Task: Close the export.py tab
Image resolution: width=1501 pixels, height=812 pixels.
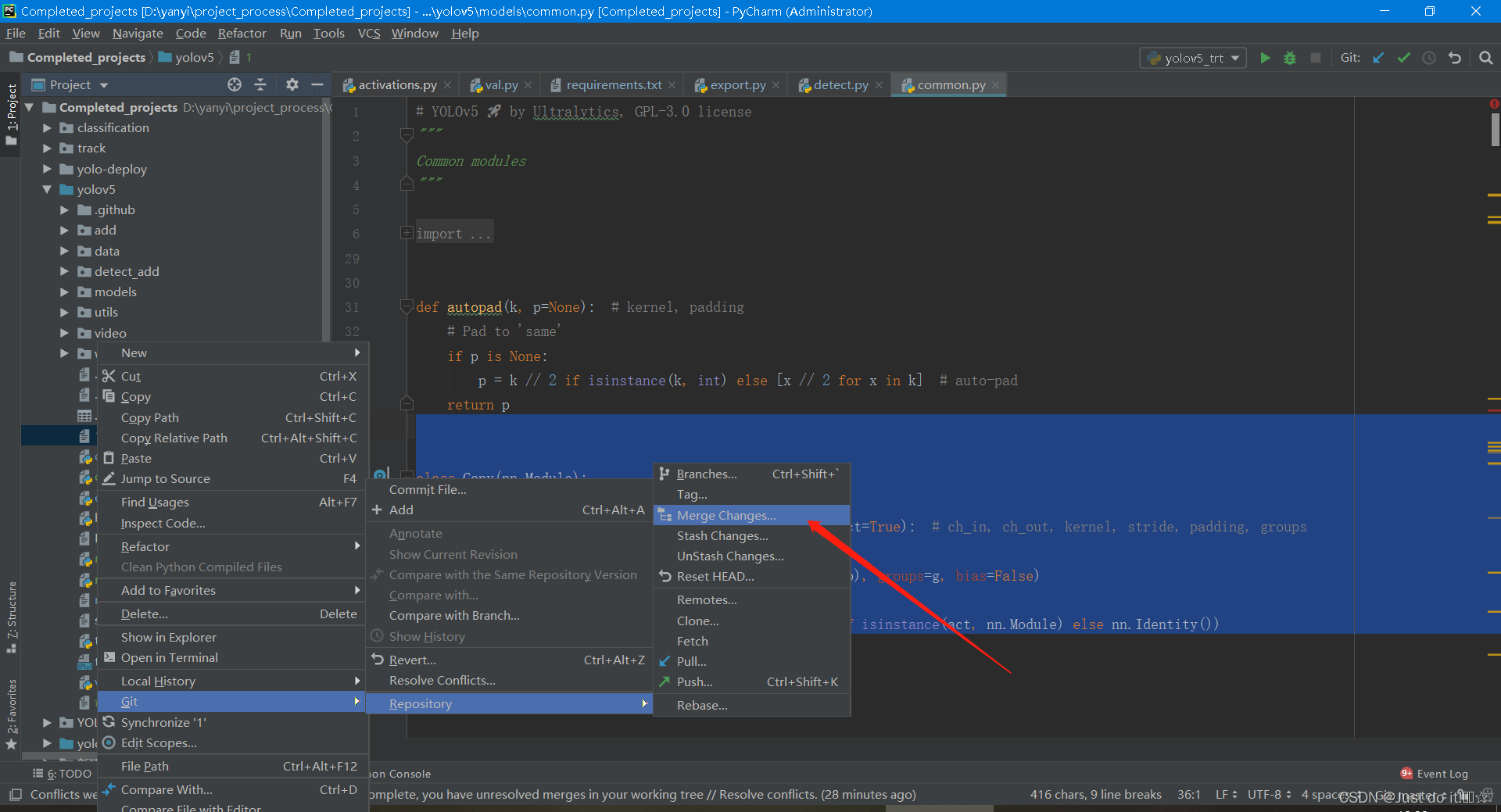Action: coord(776,85)
